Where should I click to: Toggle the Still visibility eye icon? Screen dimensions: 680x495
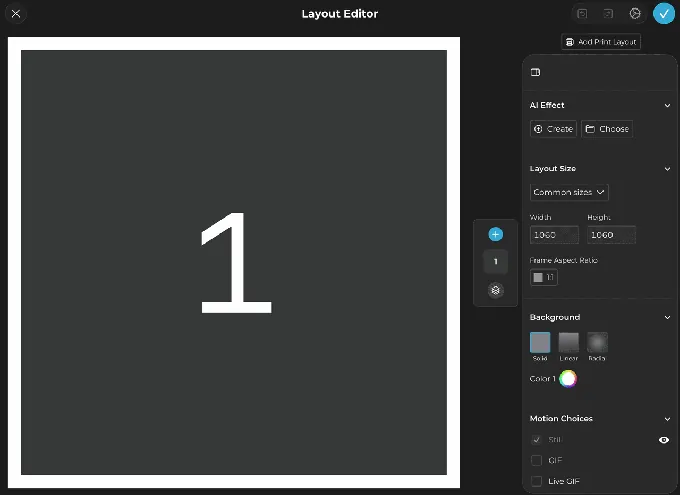664,440
